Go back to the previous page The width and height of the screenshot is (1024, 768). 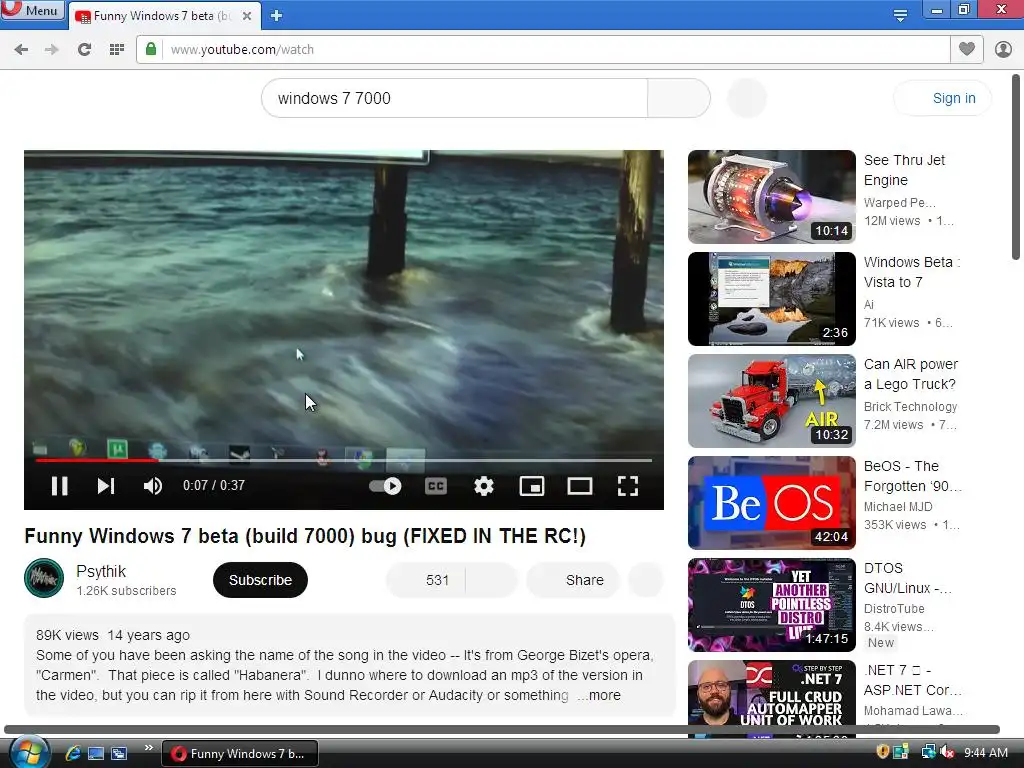[21, 50]
